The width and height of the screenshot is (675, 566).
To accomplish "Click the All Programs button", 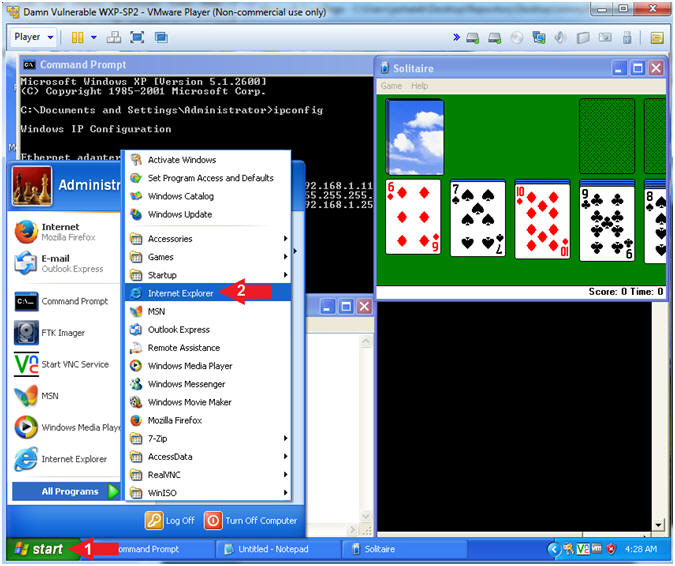I will click(66, 491).
